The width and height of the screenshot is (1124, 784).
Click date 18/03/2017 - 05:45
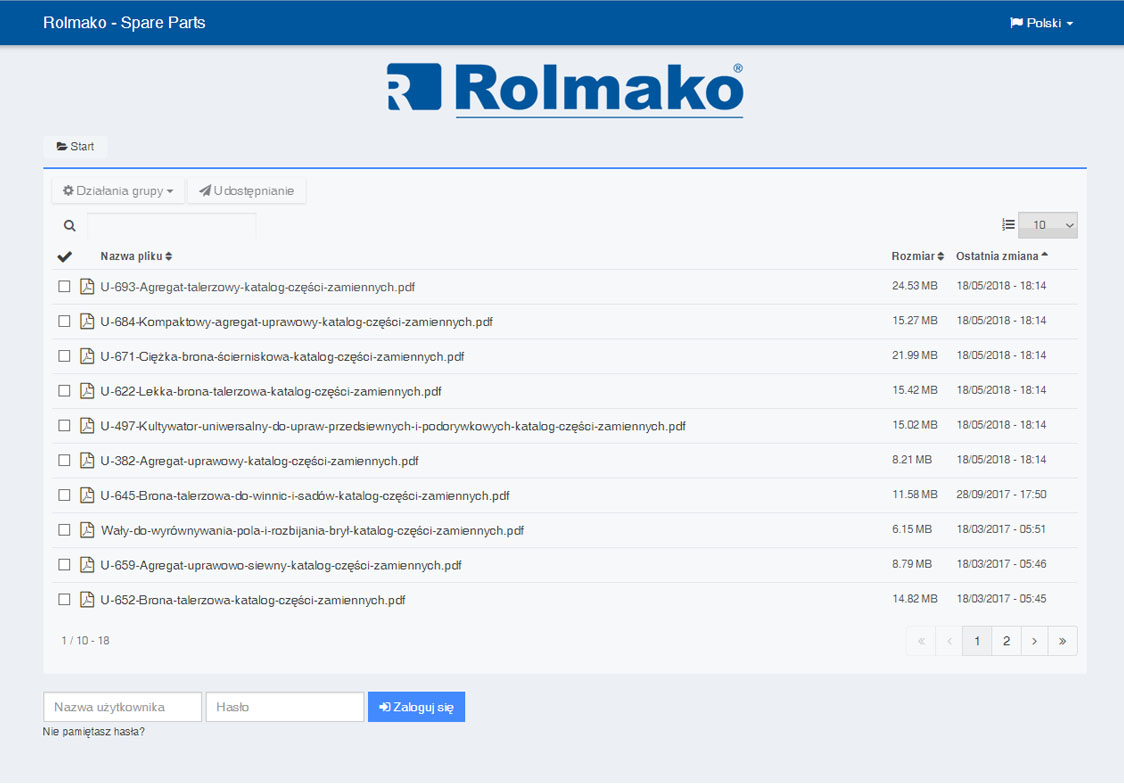(x=1001, y=598)
